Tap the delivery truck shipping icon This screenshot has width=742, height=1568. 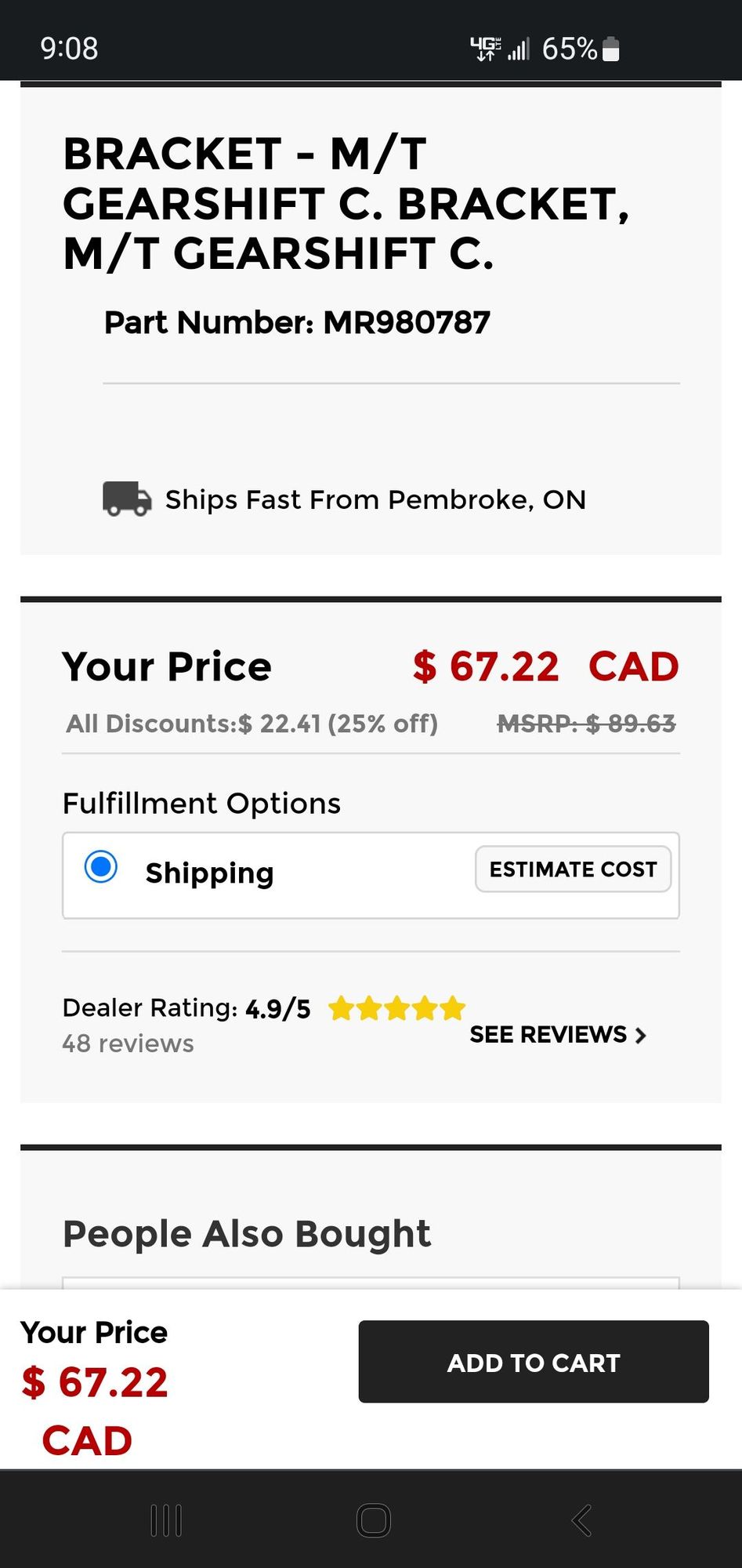[x=127, y=499]
